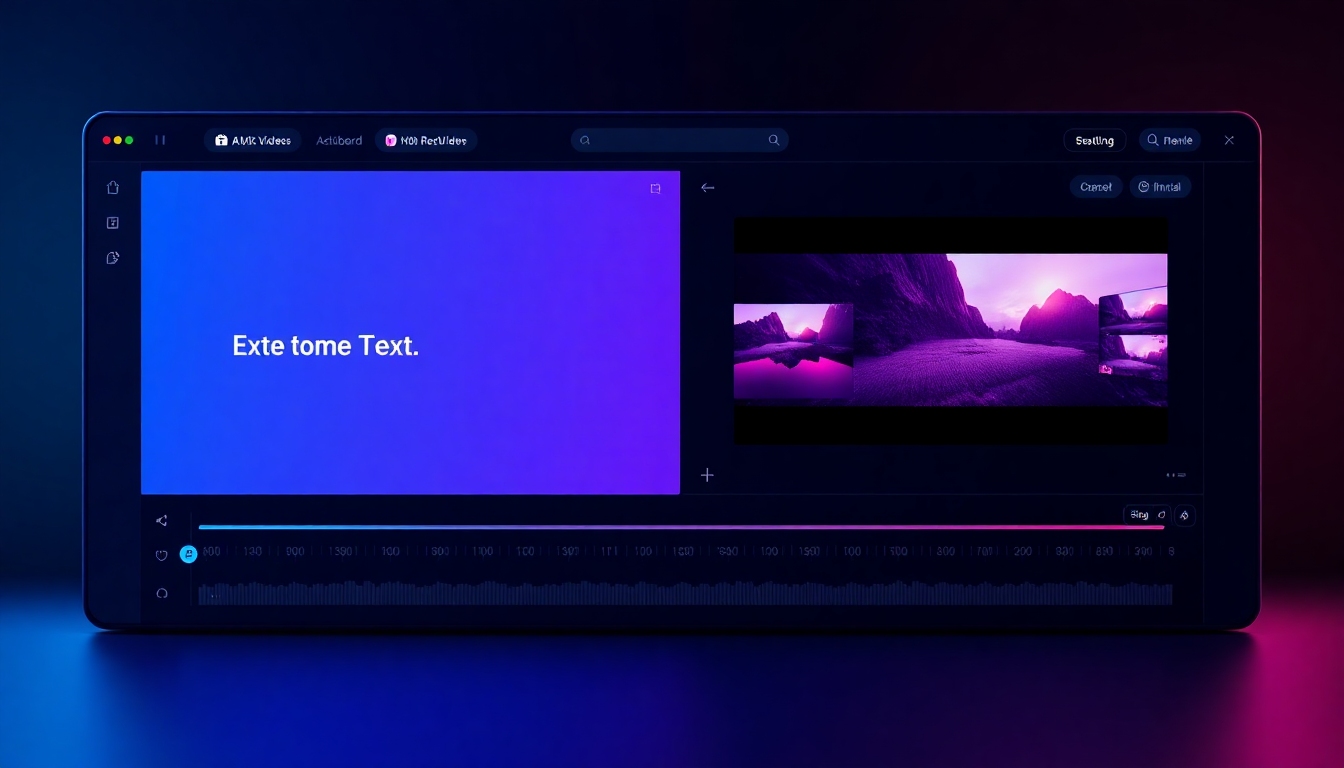Click the gradient timeline progress bar
1344x768 pixels.
(680, 527)
